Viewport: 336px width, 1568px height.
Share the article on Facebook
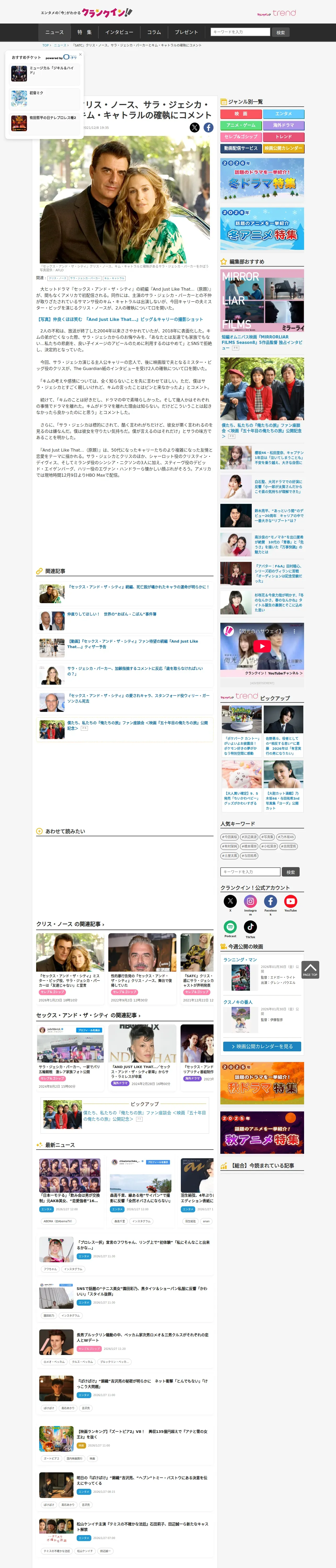(x=209, y=127)
